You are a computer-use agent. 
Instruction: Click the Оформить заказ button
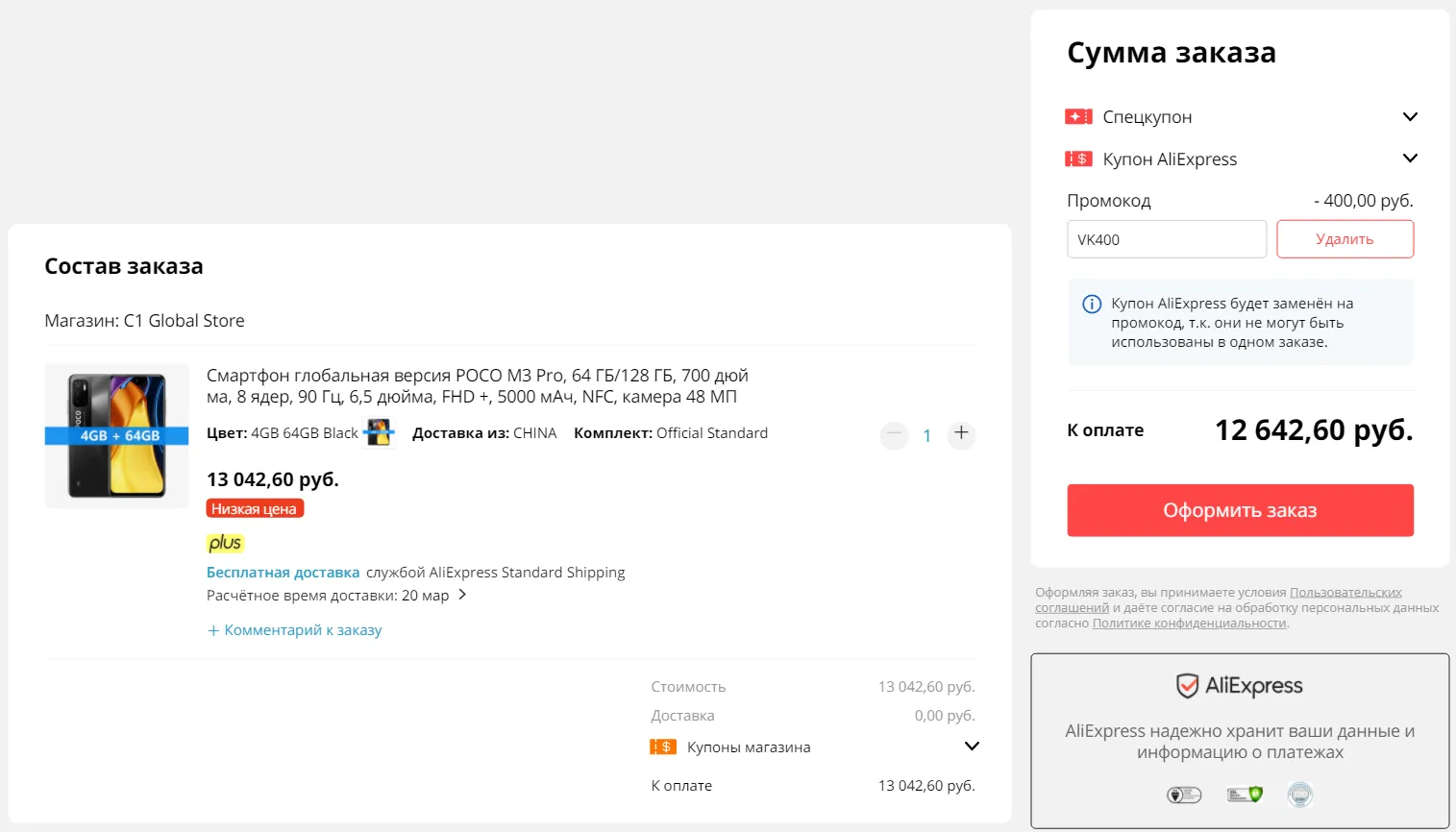click(x=1240, y=510)
